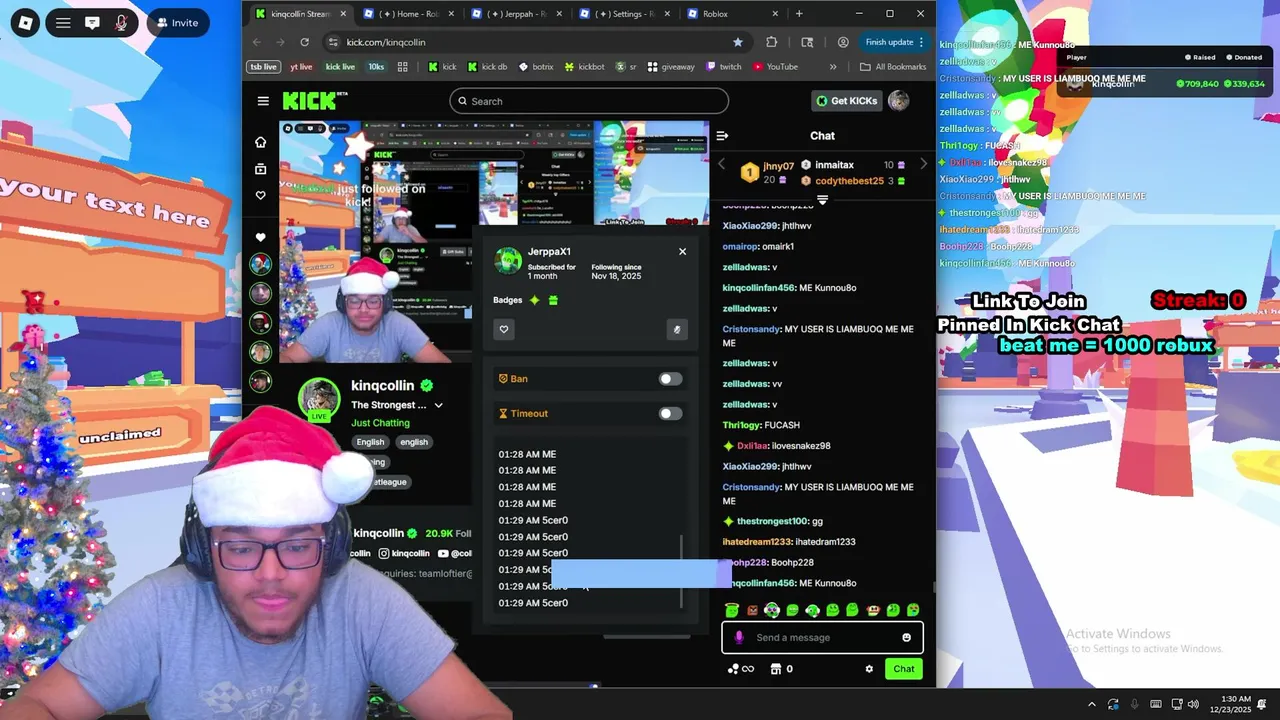Close the JerppaX1 user card

pyautogui.click(x=683, y=252)
